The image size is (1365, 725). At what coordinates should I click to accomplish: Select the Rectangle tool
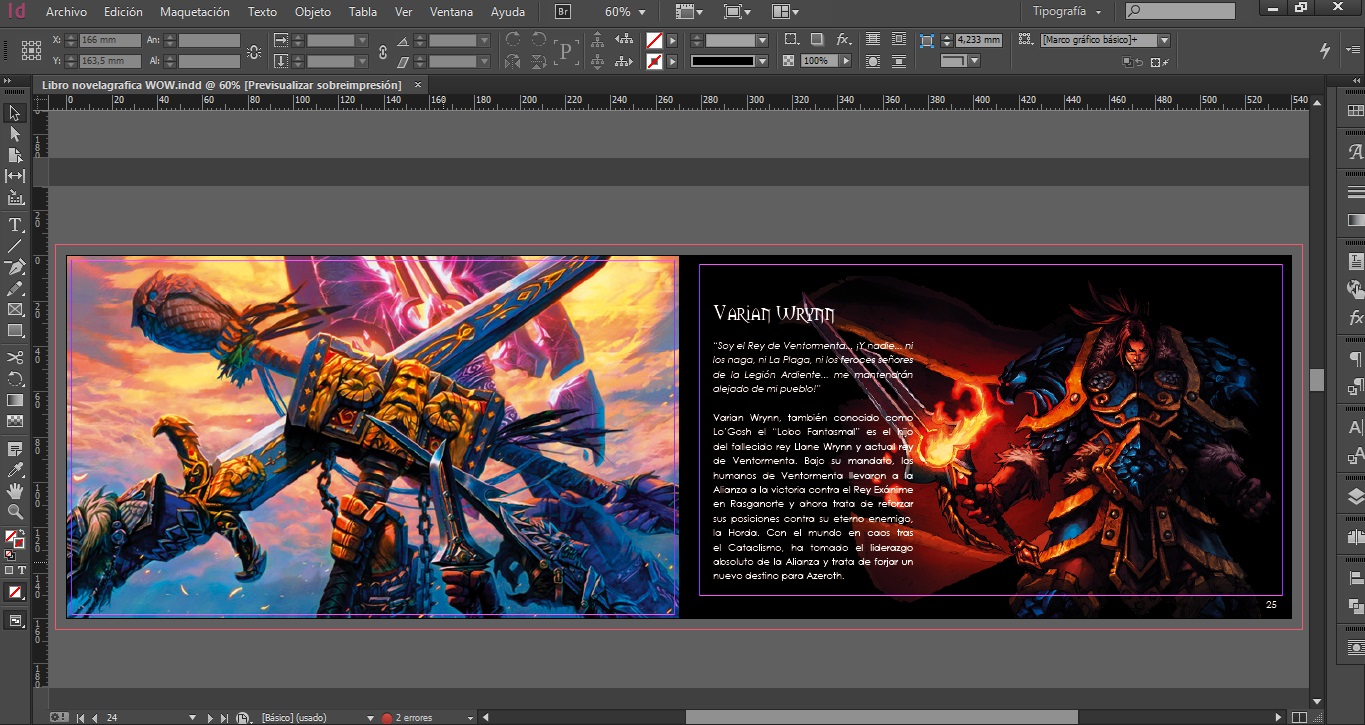(x=15, y=330)
